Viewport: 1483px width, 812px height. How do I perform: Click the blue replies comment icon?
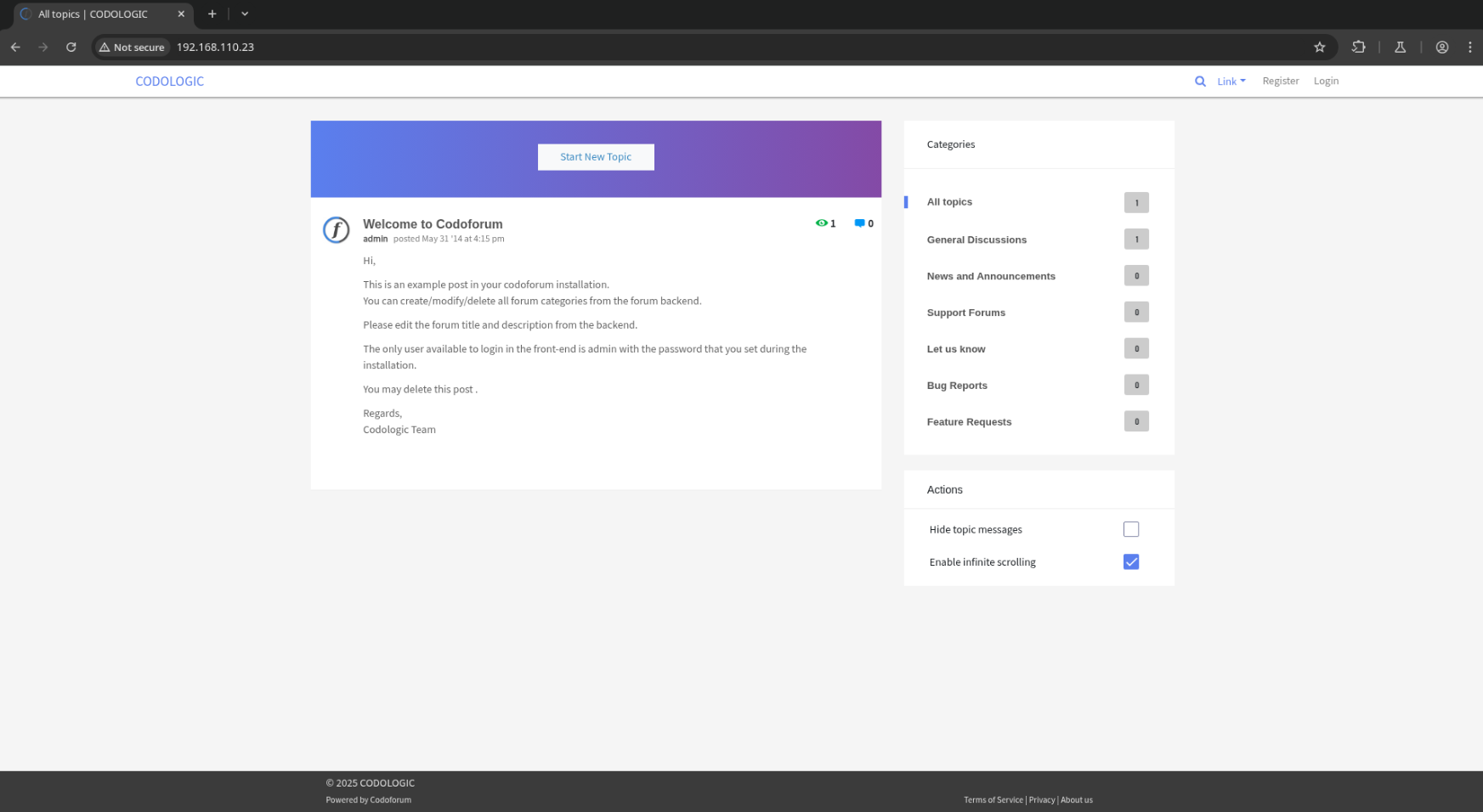tap(859, 223)
